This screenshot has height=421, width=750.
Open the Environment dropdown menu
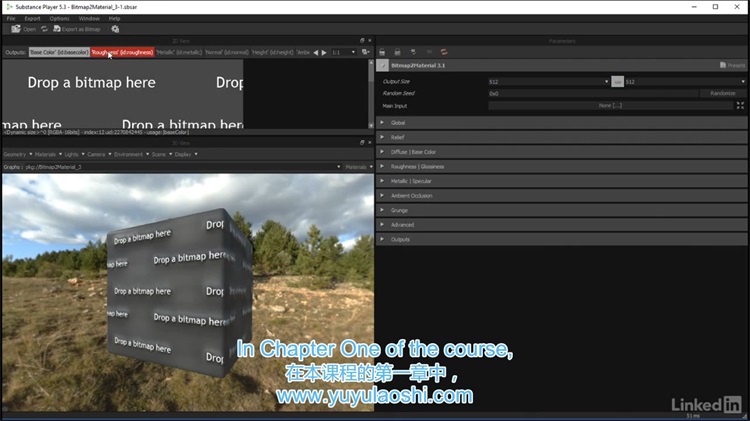pyautogui.click(x=132, y=155)
